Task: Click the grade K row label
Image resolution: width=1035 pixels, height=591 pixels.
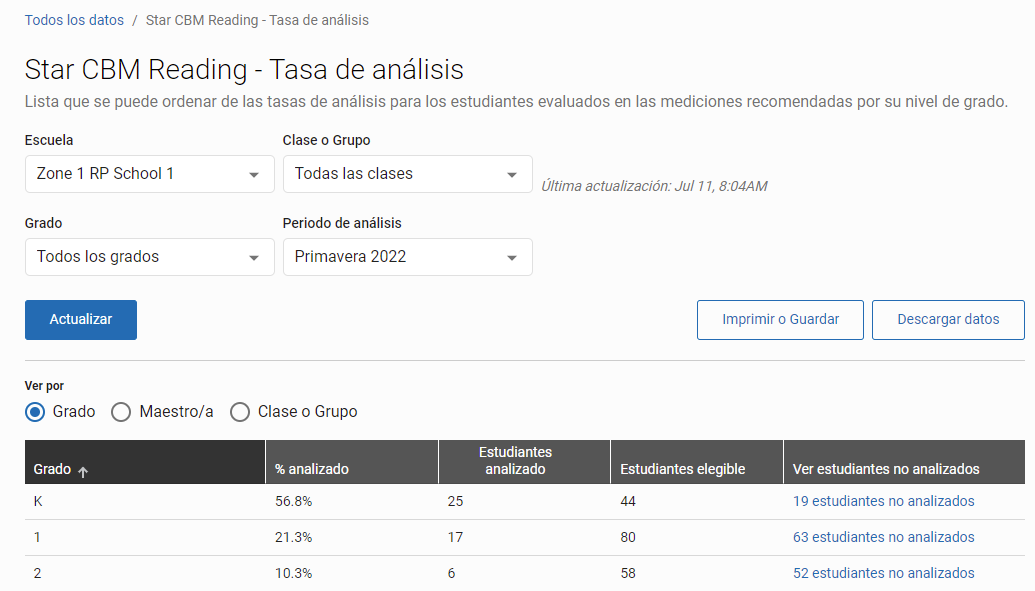Action: (38, 501)
